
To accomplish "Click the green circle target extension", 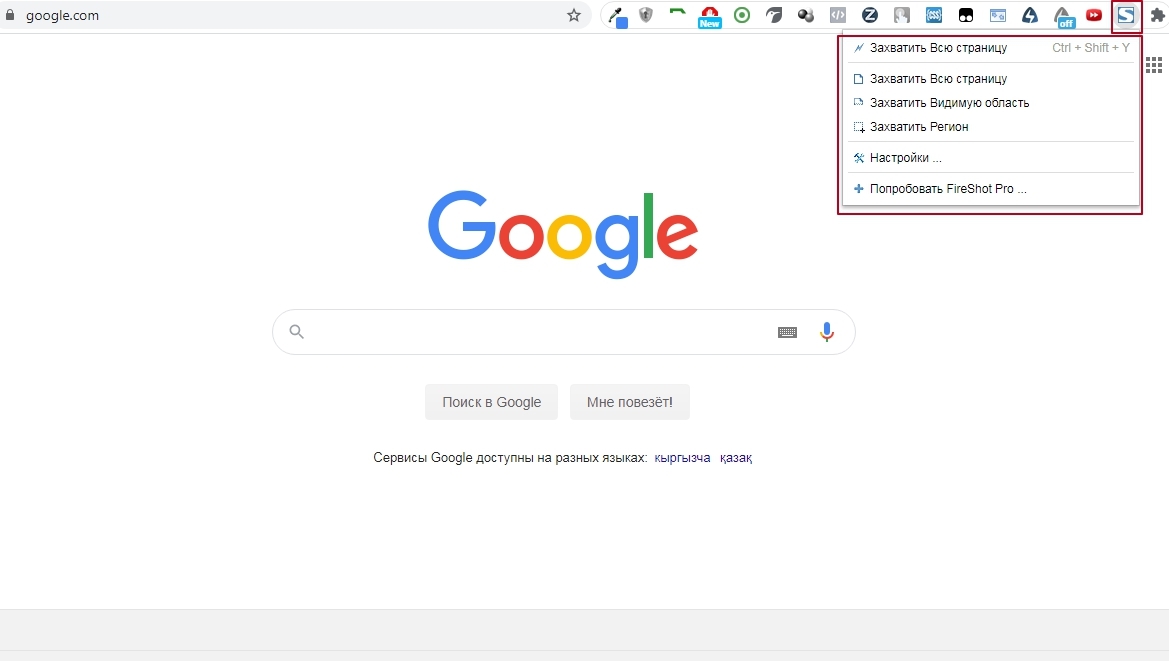I will pos(742,15).
